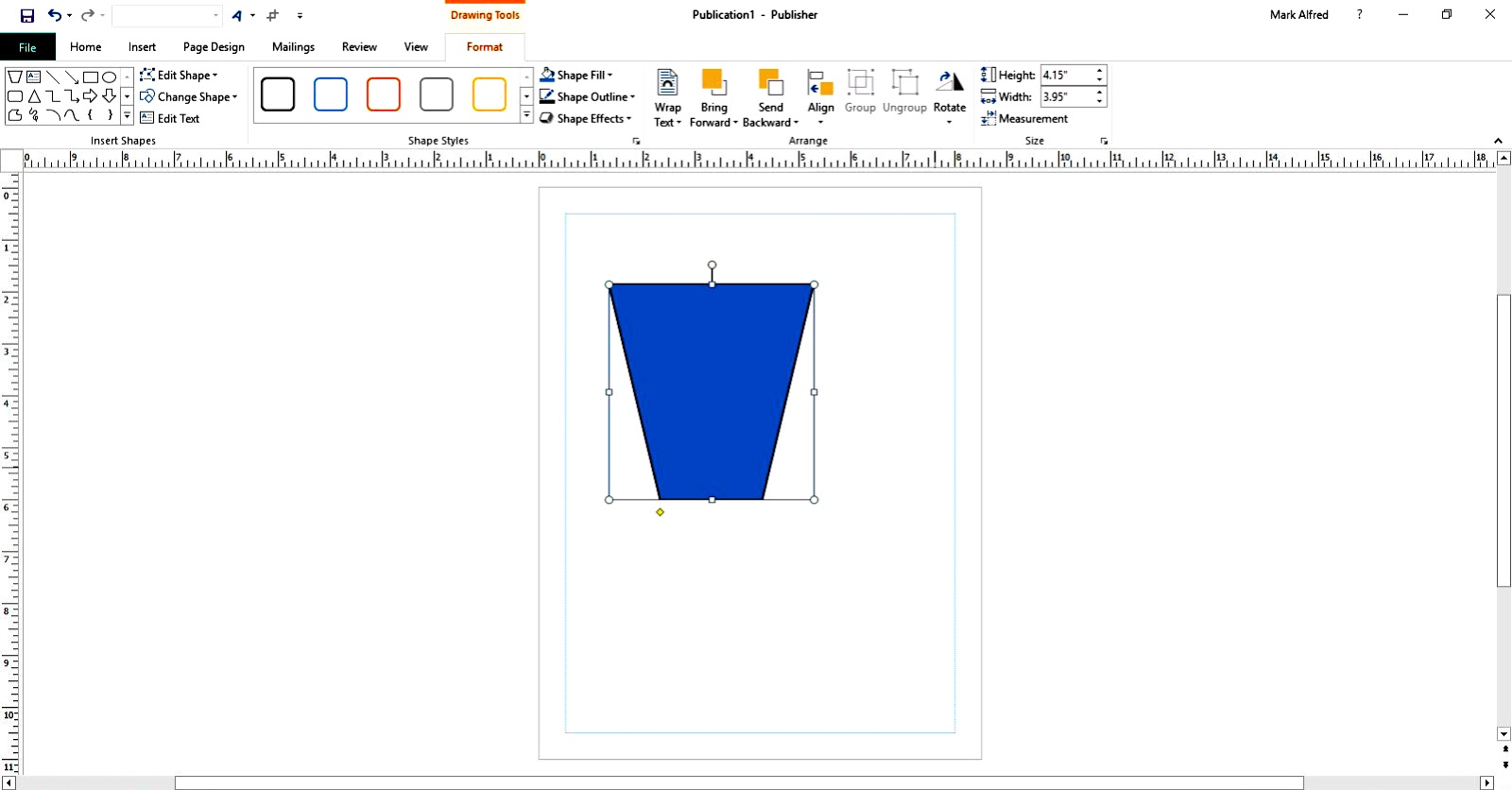Select the isosceles triangle shape tool
1512x790 pixels.
(x=34, y=96)
